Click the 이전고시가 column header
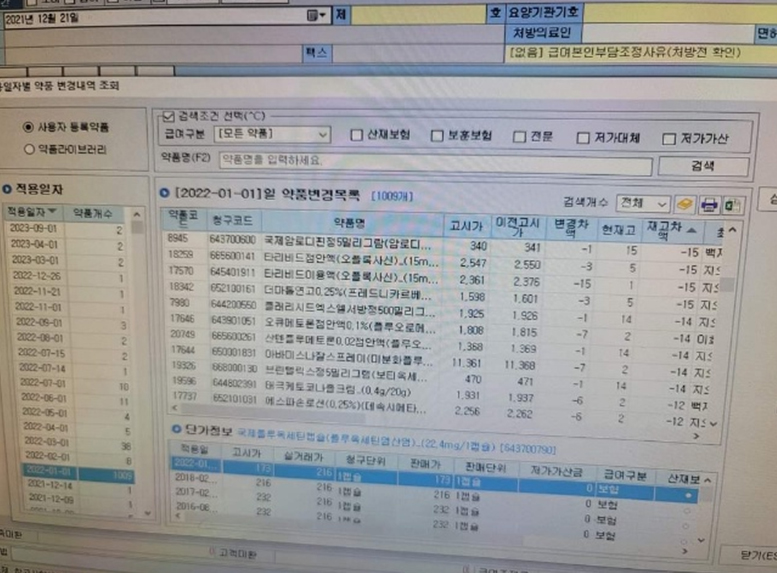Viewport: 777px width, 573px height. [x=517, y=227]
